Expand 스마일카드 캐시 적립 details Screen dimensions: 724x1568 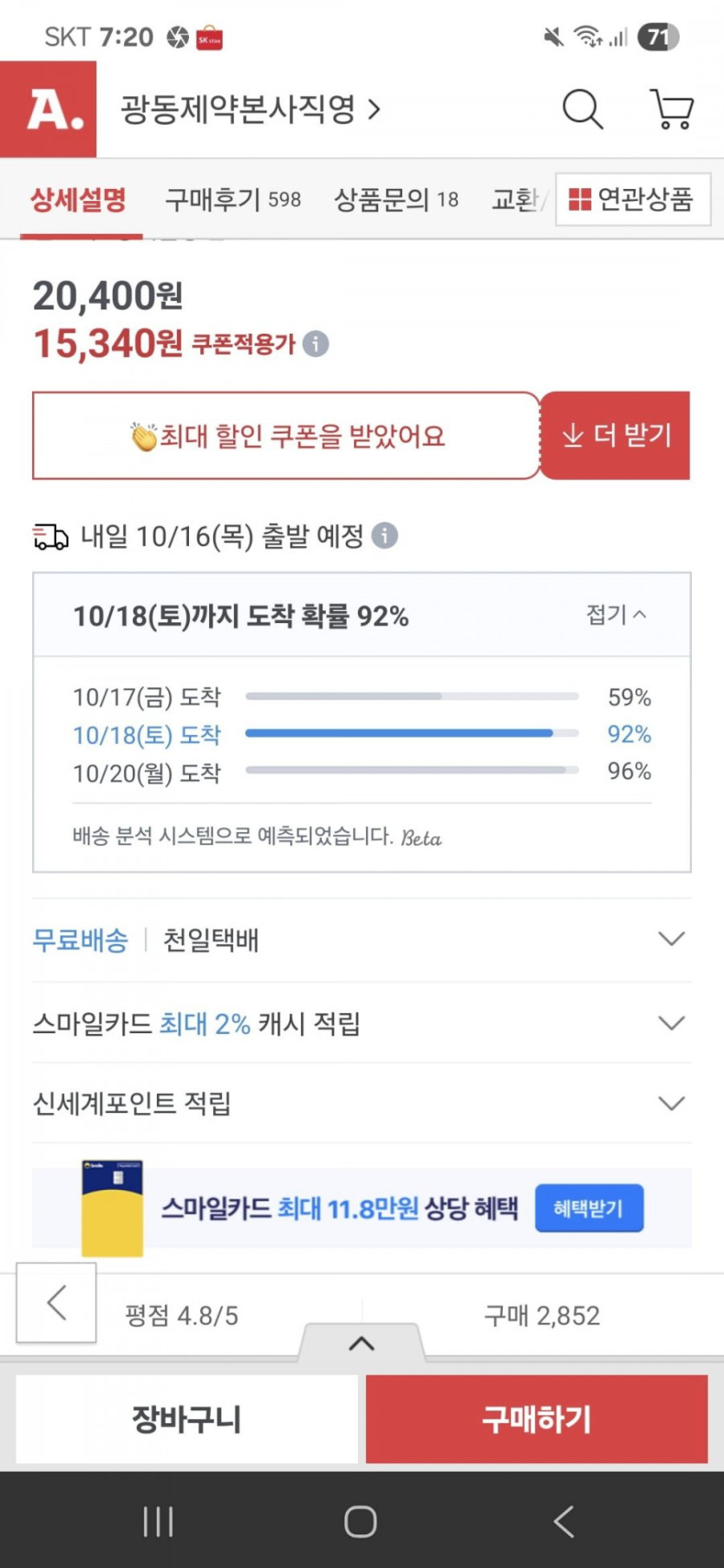click(x=671, y=1023)
